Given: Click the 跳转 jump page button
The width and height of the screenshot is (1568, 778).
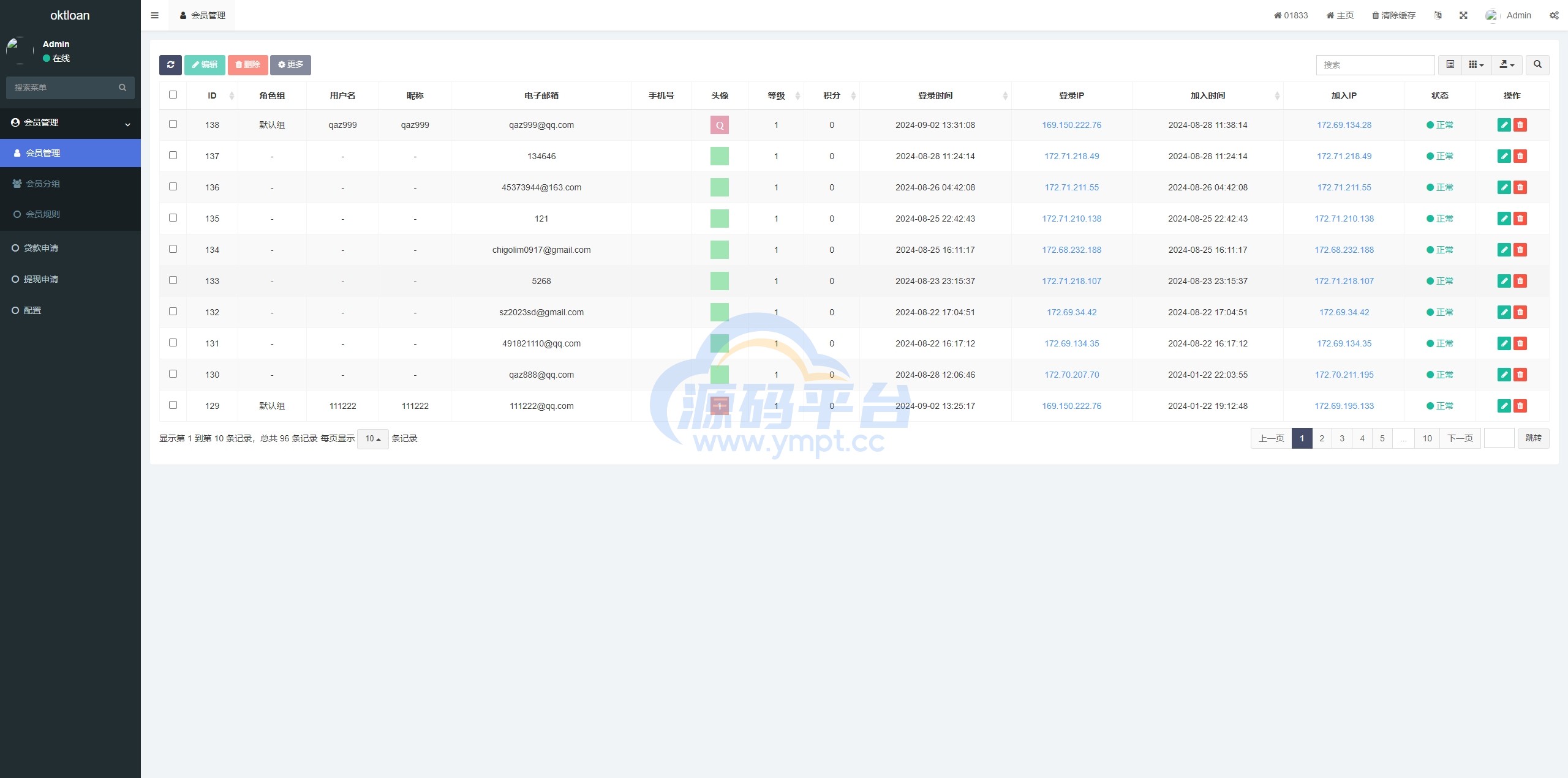Looking at the screenshot, I should 1533,438.
